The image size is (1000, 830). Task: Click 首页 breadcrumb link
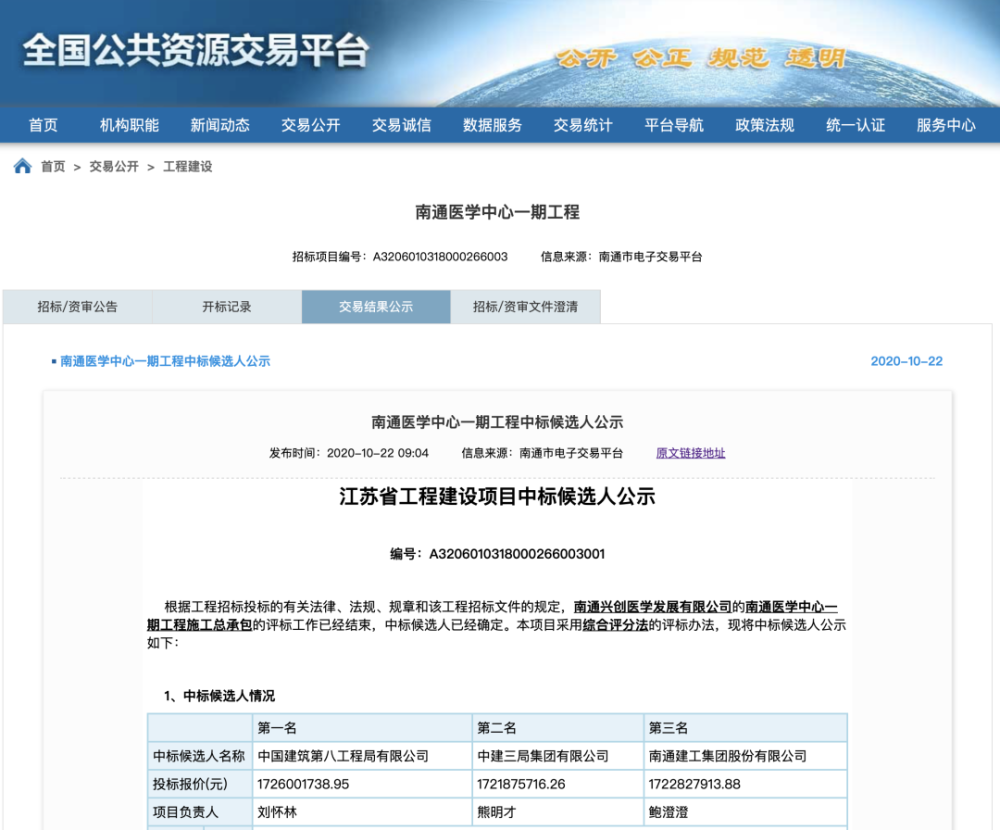(53, 167)
